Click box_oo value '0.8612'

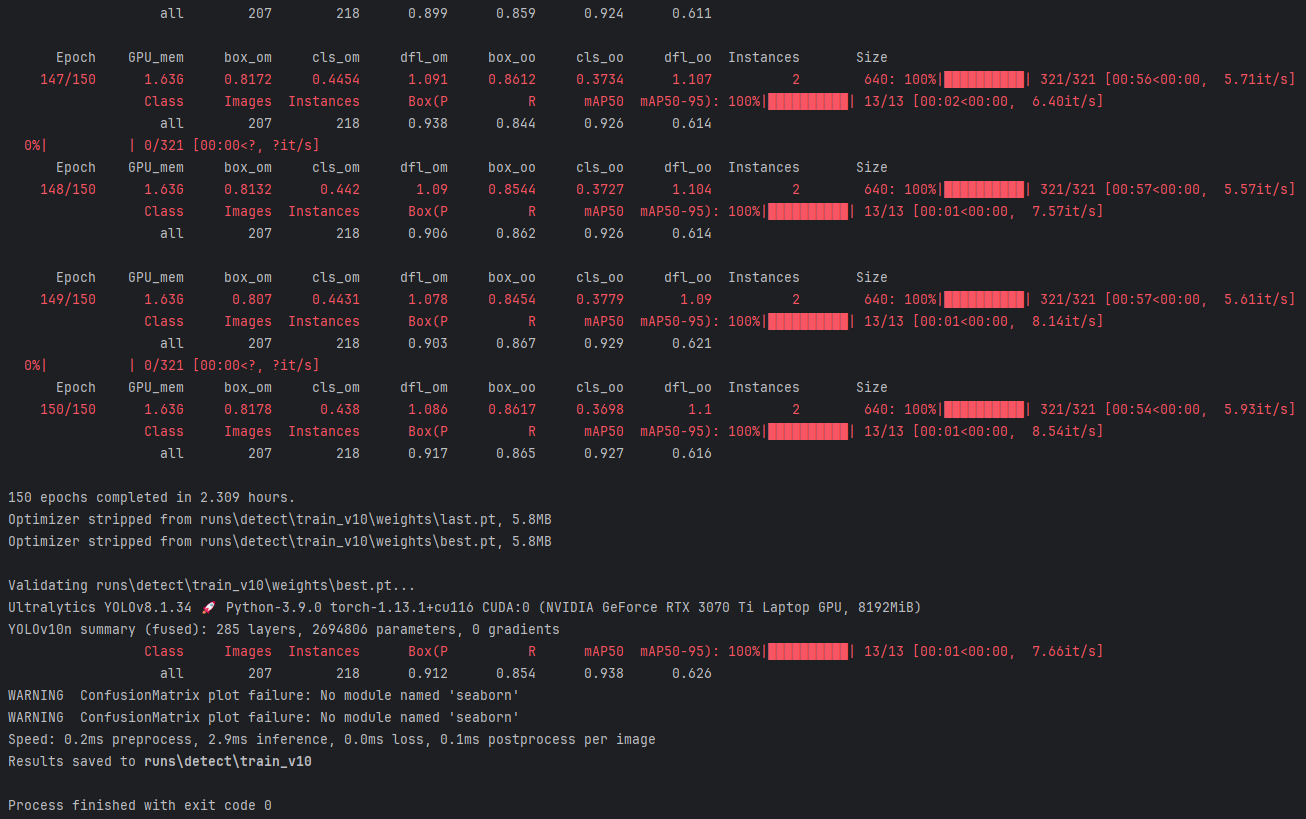pos(512,79)
